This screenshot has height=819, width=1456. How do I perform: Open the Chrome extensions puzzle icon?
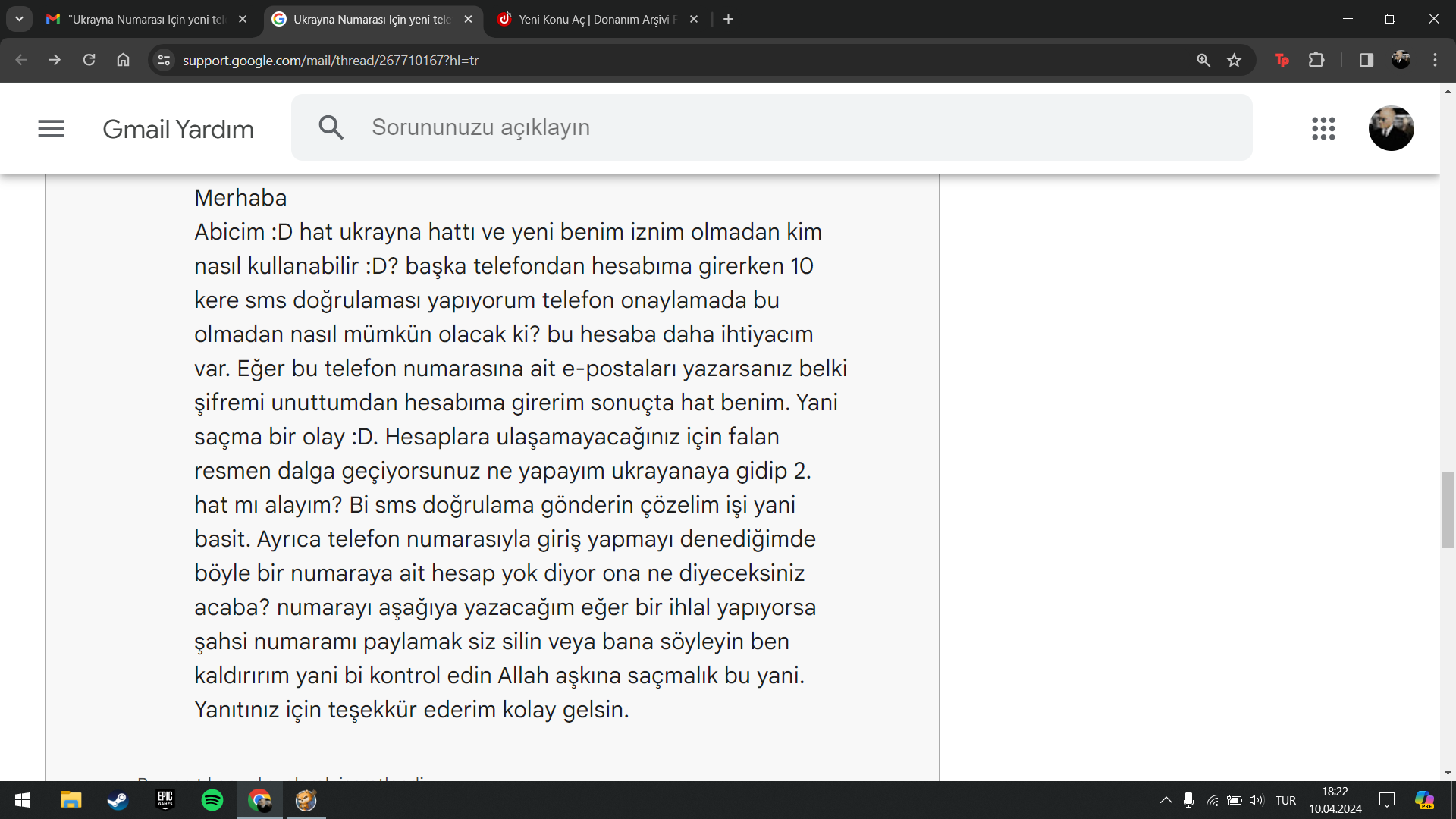click(x=1316, y=61)
